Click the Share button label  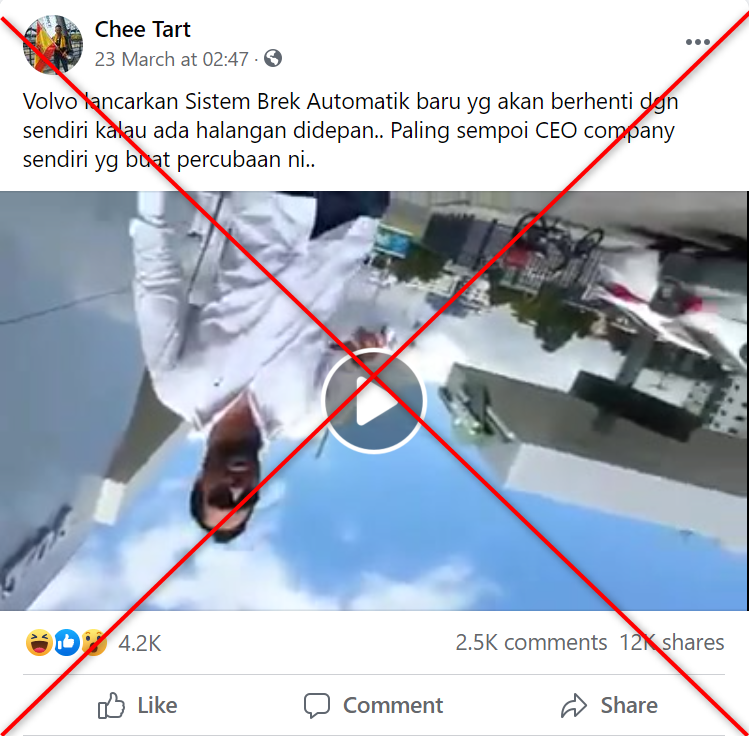[629, 705]
